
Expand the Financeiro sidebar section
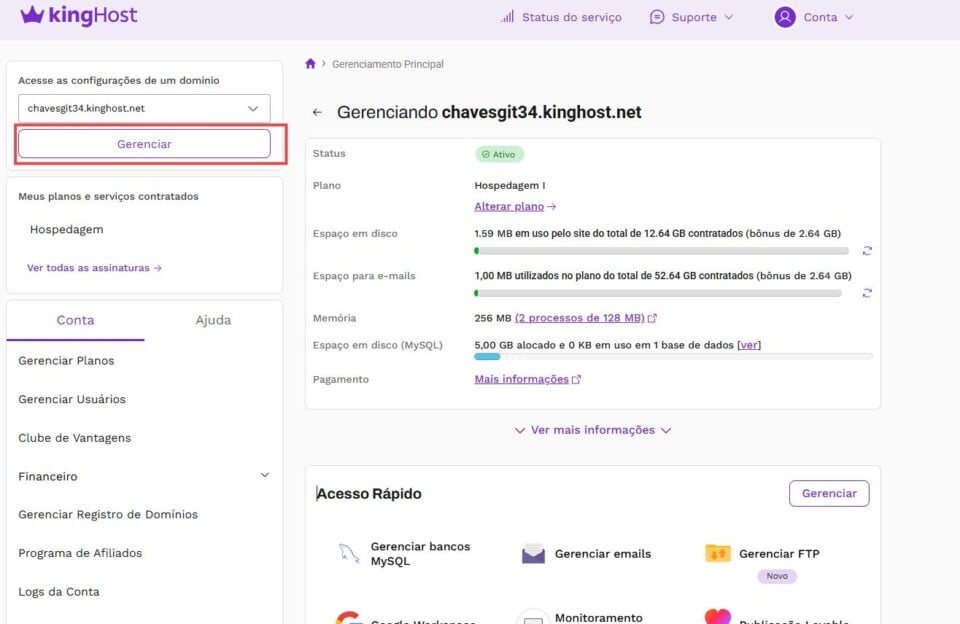pyautogui.click(x=264, y=476)
